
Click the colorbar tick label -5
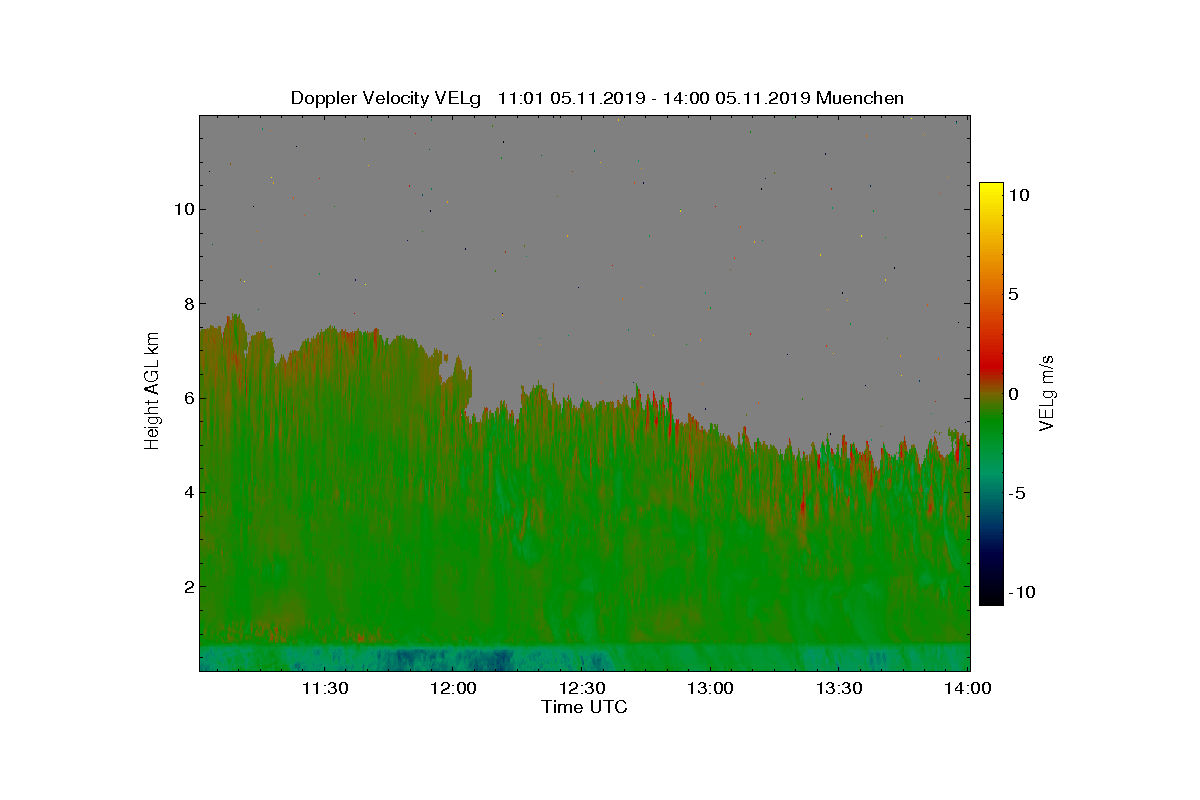(x=1016, y=493)
